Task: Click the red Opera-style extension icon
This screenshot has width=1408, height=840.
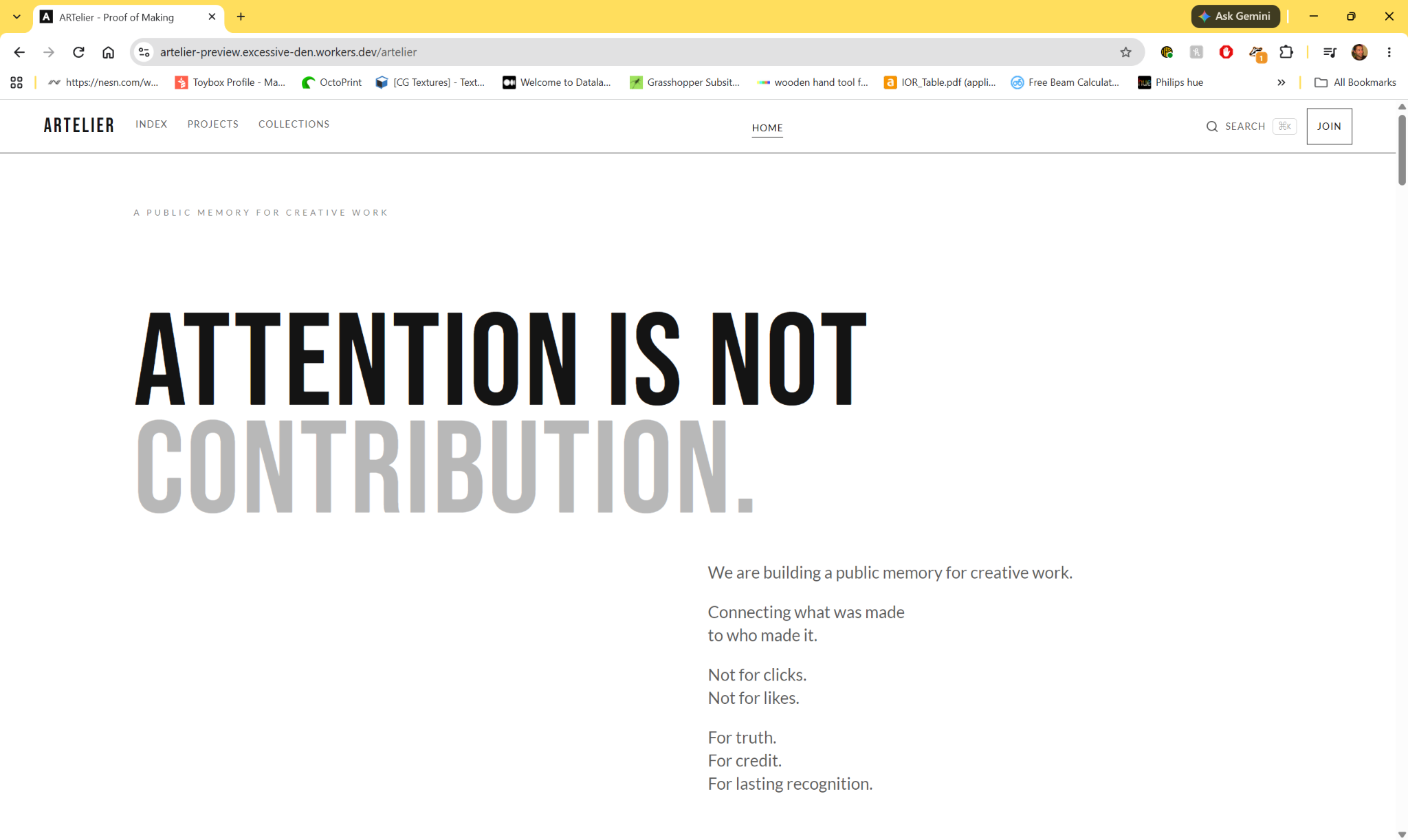Action: 1226,52
